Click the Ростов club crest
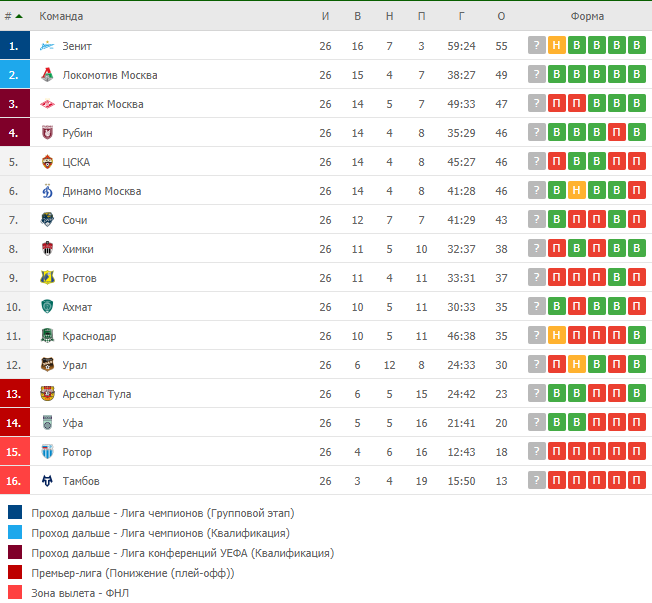Screen dimensions: 652x603 (47, 278)
